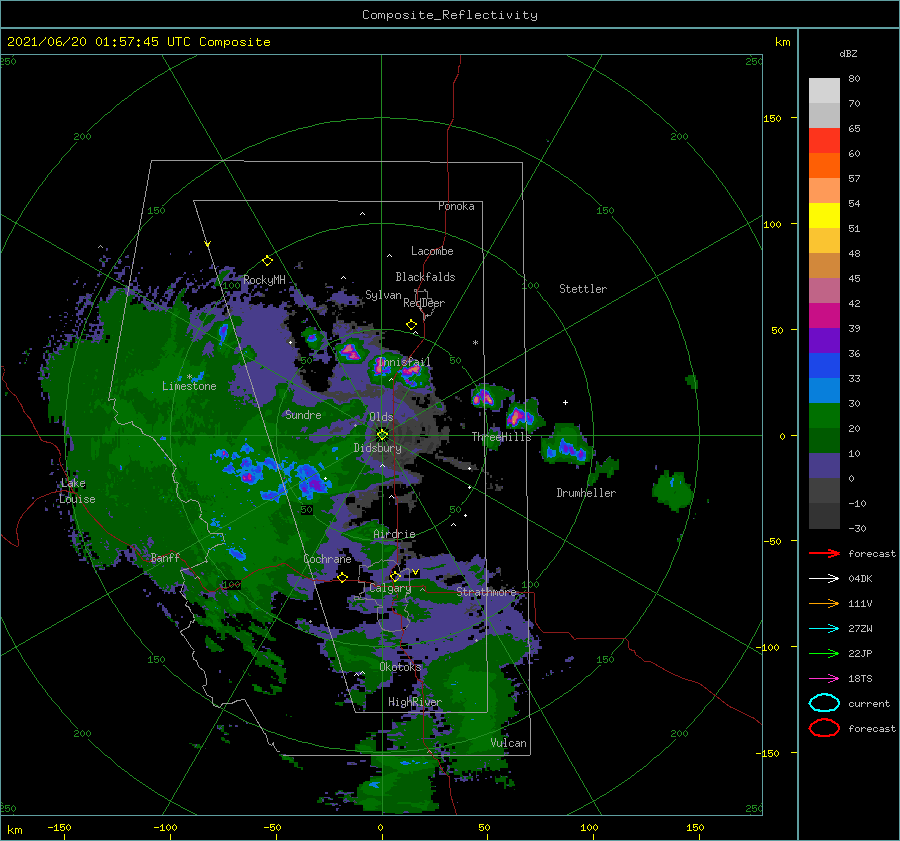Click the Lake Louise label

(x=77, y=491)
